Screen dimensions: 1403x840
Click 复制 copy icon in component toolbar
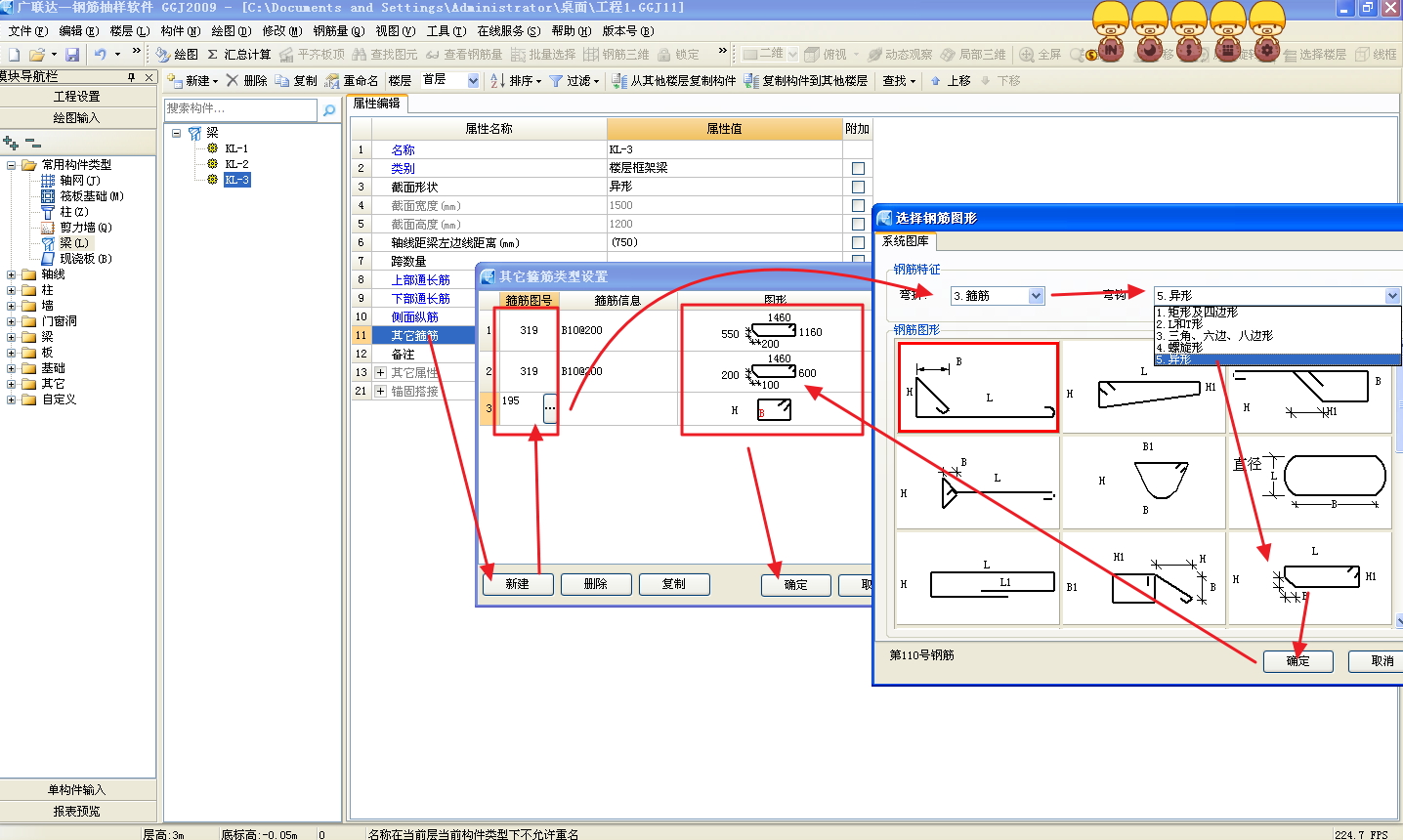click(296, 81)
